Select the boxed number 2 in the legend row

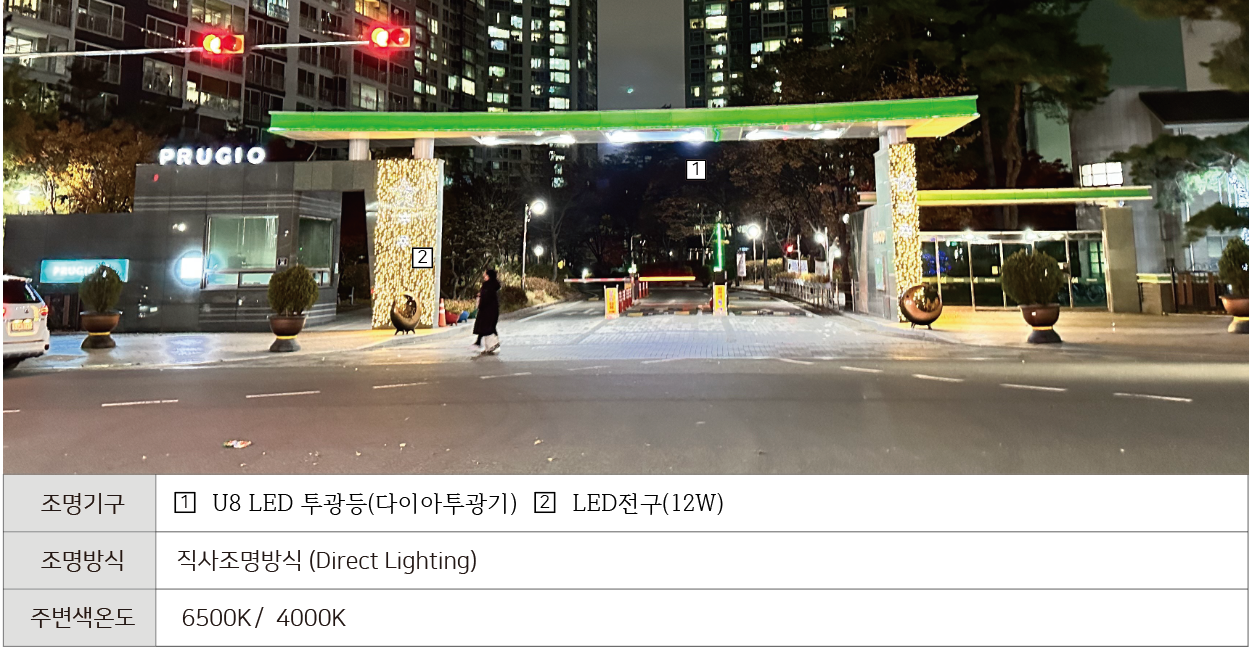(x=544, y=504)
